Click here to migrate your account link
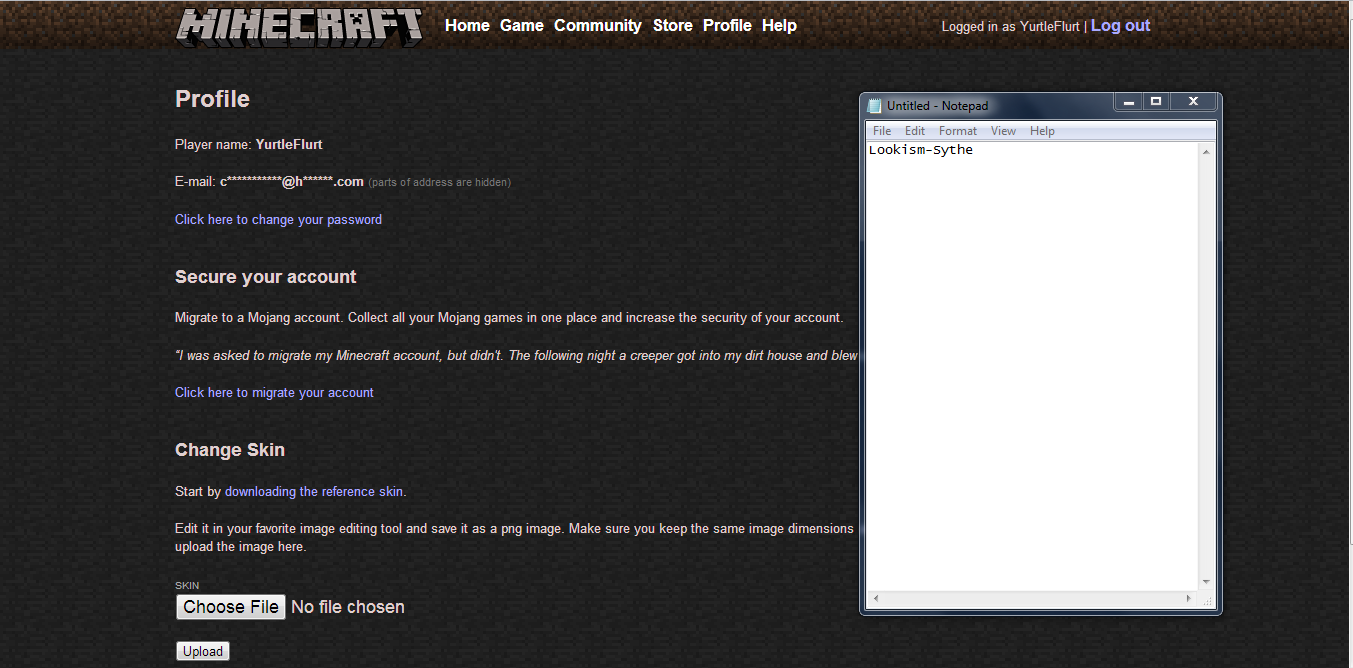The width and height of the screenshot is (1353, 668). point(274,392)
